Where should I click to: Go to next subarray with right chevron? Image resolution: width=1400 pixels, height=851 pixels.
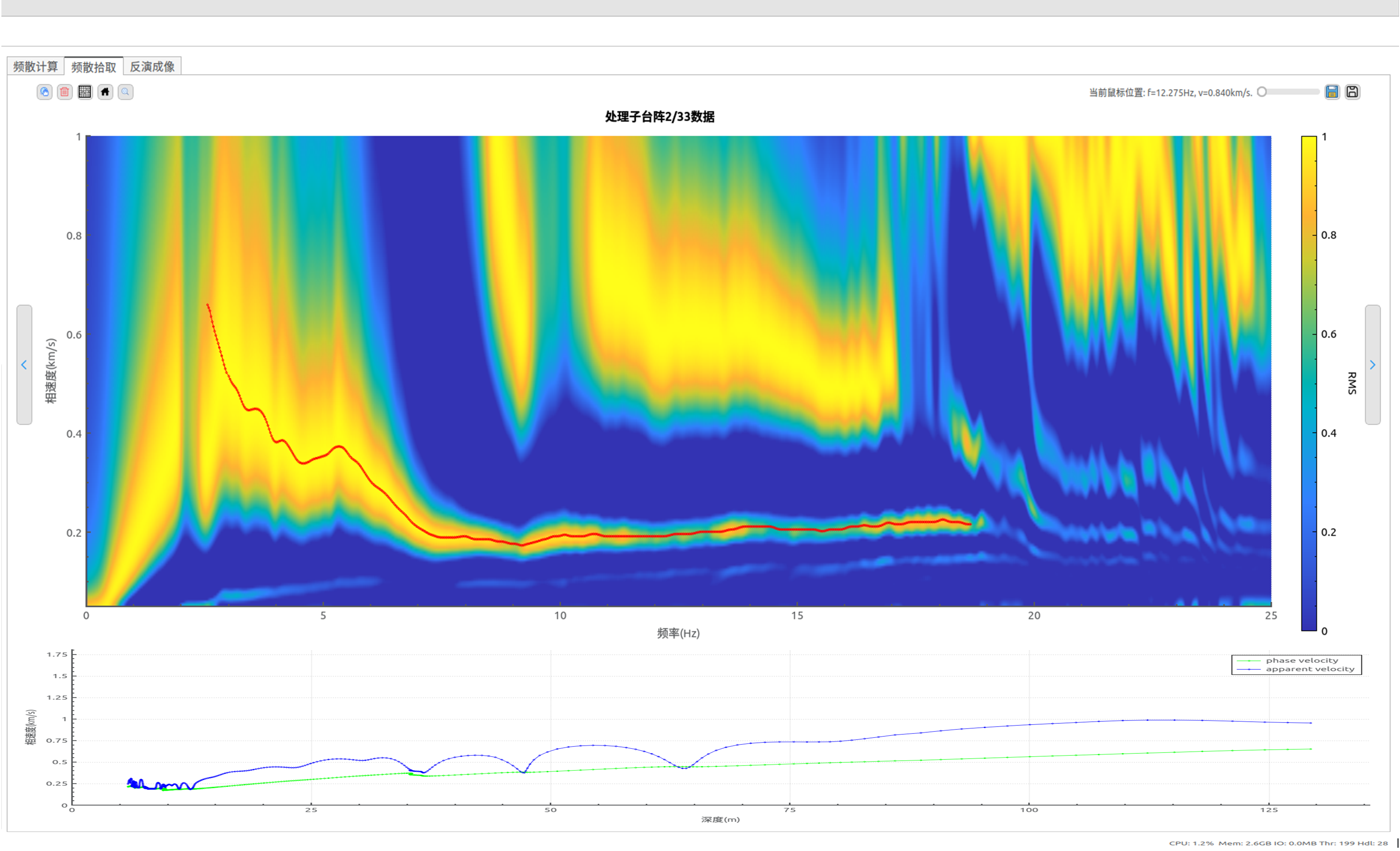pos(1373,365)
